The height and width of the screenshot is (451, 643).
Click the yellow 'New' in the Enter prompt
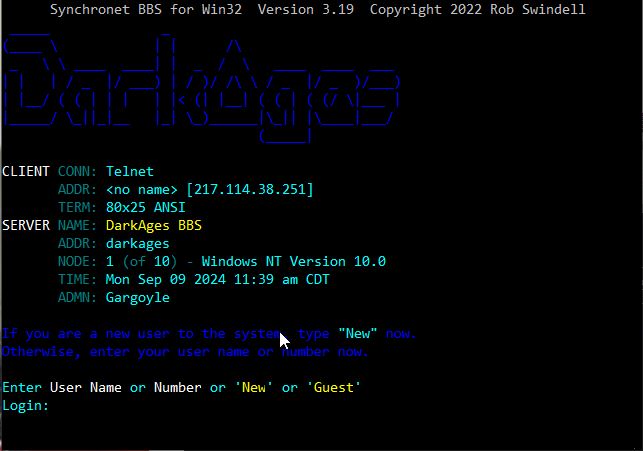(253, 388)
